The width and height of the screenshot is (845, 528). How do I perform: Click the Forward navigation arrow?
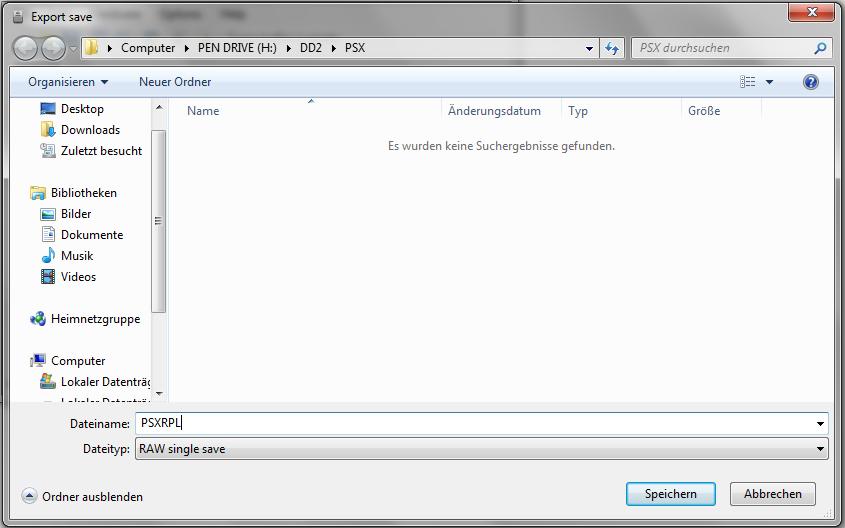[53, 48]
